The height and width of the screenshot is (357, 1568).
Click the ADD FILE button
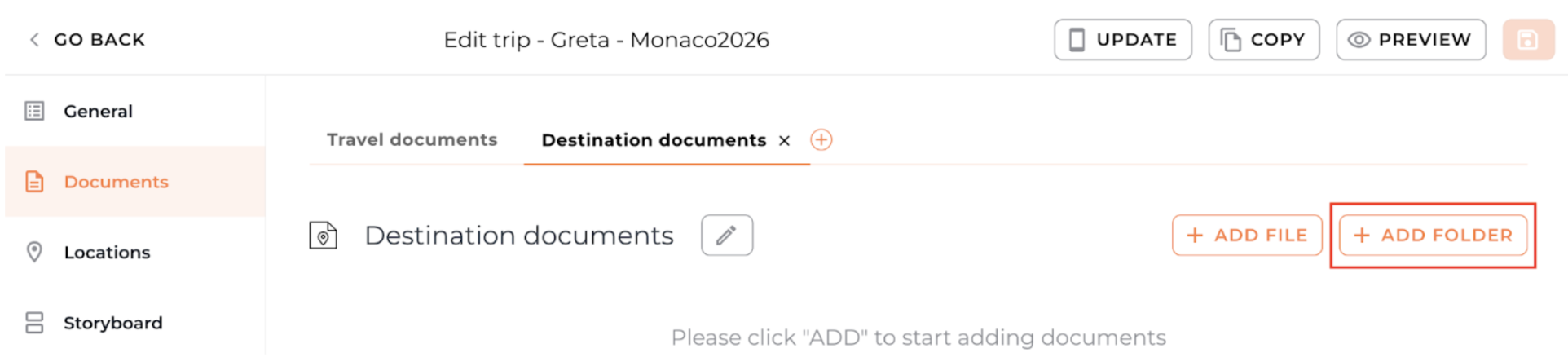(x=1246, y=236)
